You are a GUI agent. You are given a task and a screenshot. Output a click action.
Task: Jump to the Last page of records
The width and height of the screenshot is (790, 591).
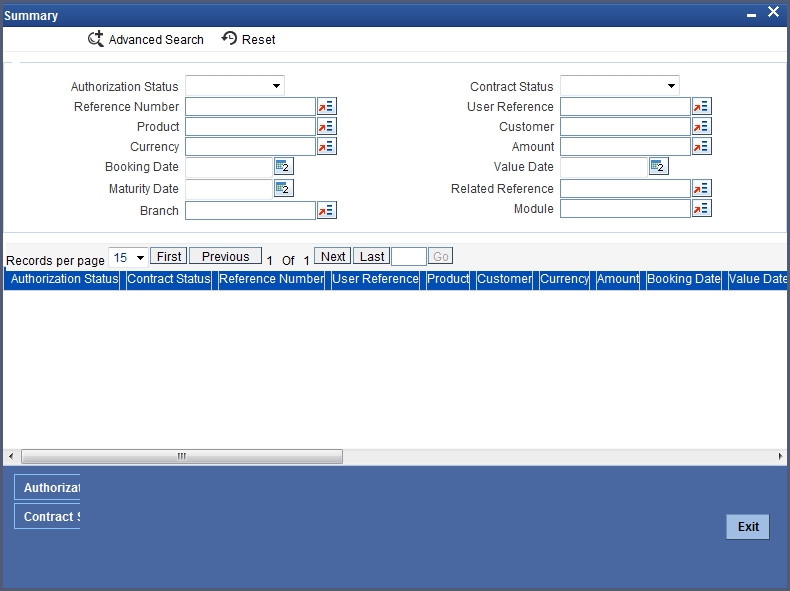click(372, 256)
